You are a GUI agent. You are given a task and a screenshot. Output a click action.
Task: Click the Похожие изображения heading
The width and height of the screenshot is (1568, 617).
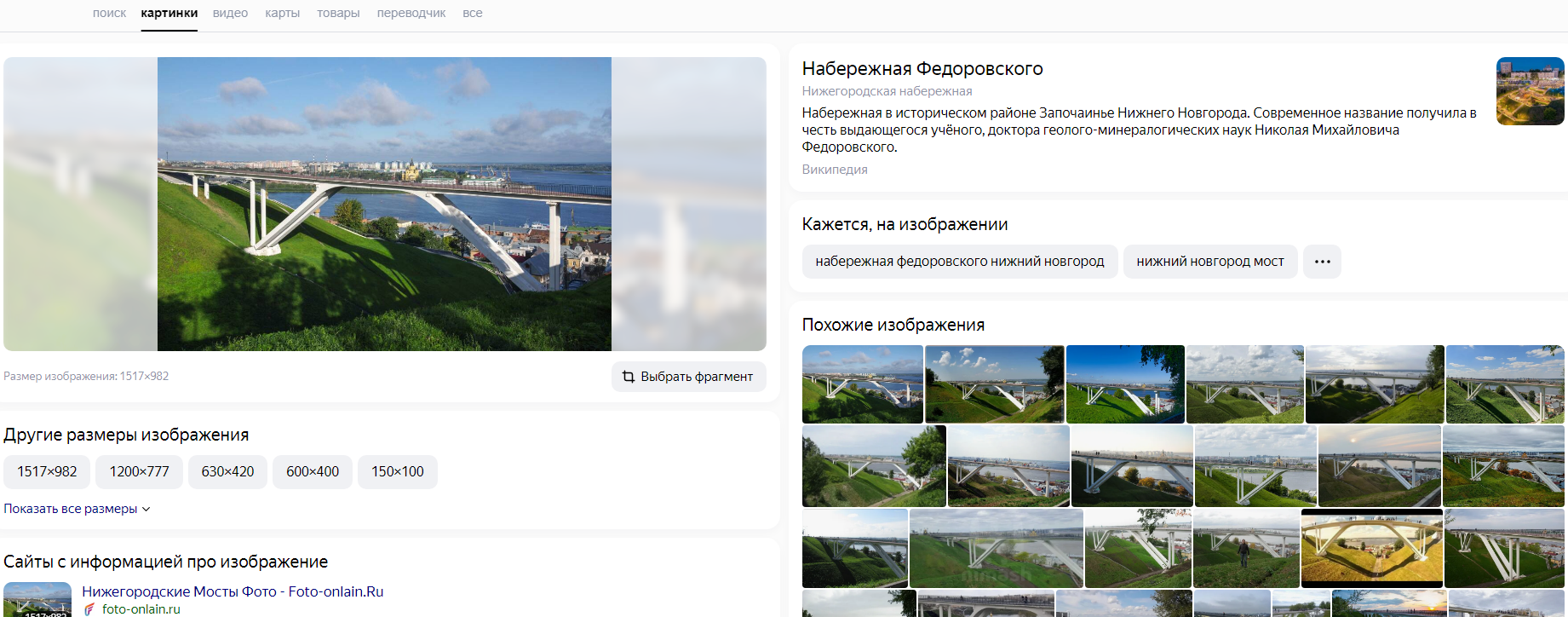(x=893, y=325)
